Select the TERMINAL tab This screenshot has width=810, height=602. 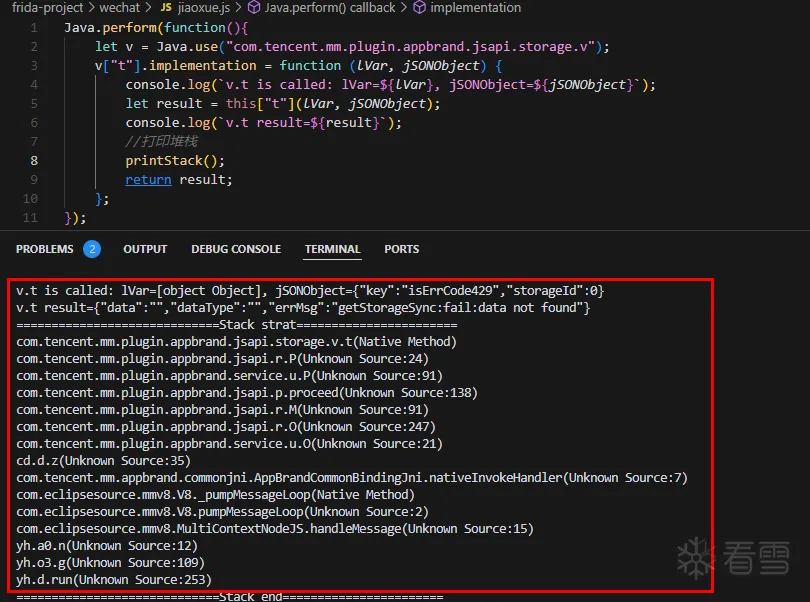point(332,249)
